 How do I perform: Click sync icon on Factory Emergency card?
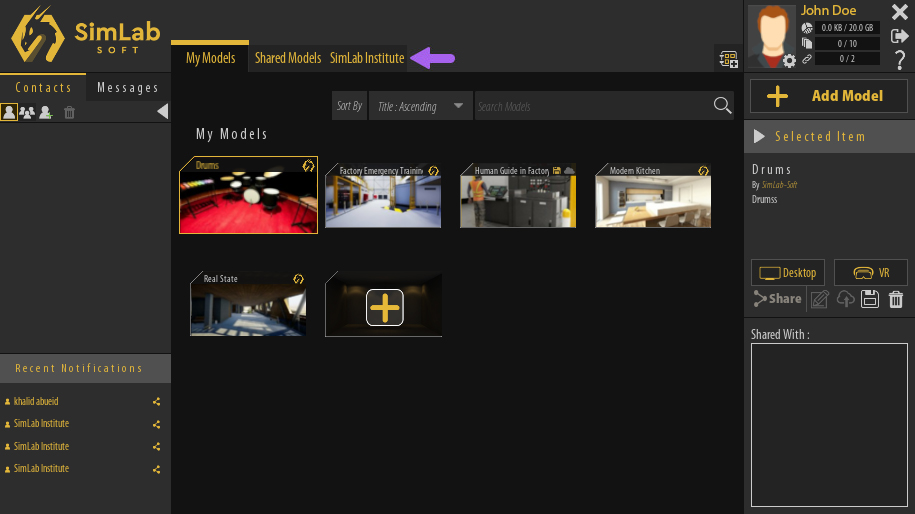(433, 171)
